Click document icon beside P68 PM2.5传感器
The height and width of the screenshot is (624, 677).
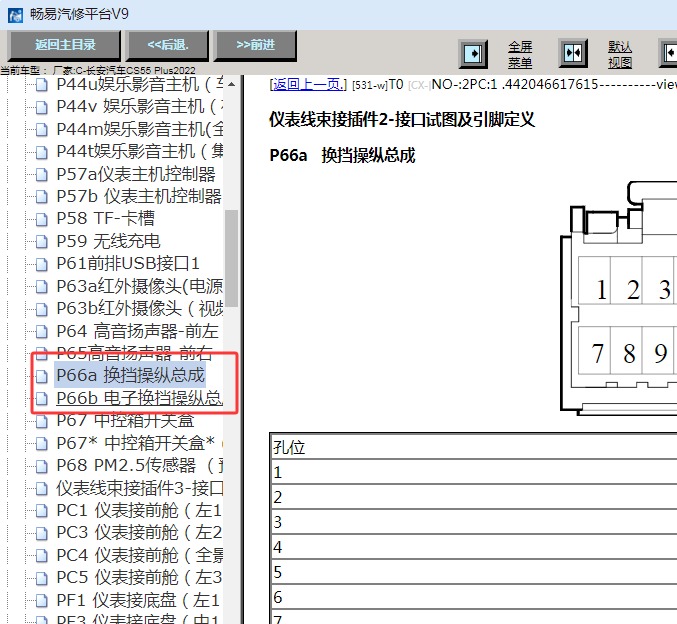click(41, 466)
